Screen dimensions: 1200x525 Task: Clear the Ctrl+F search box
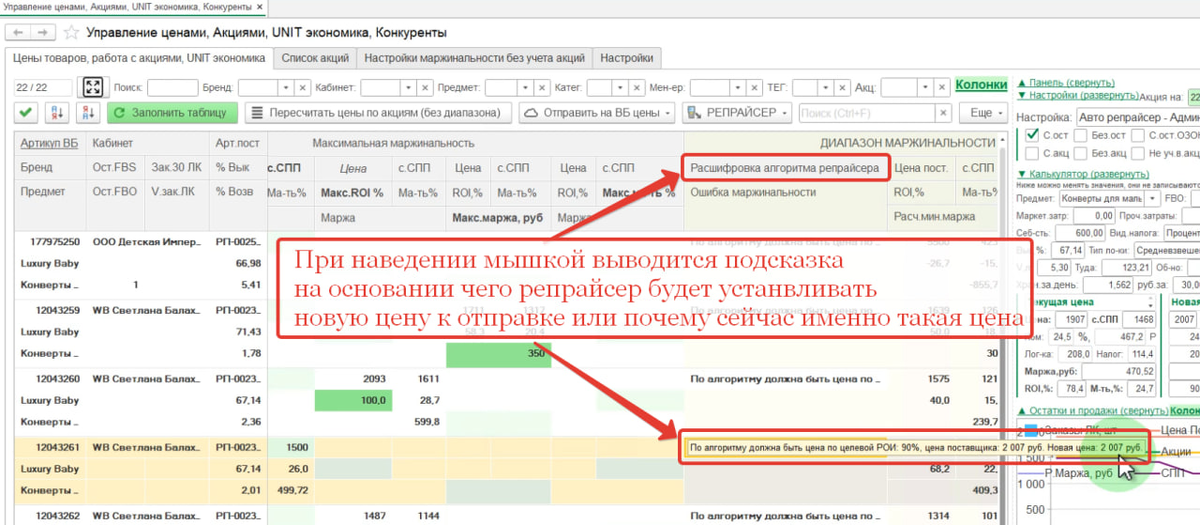pyautogui.click(x=943, y=113)
